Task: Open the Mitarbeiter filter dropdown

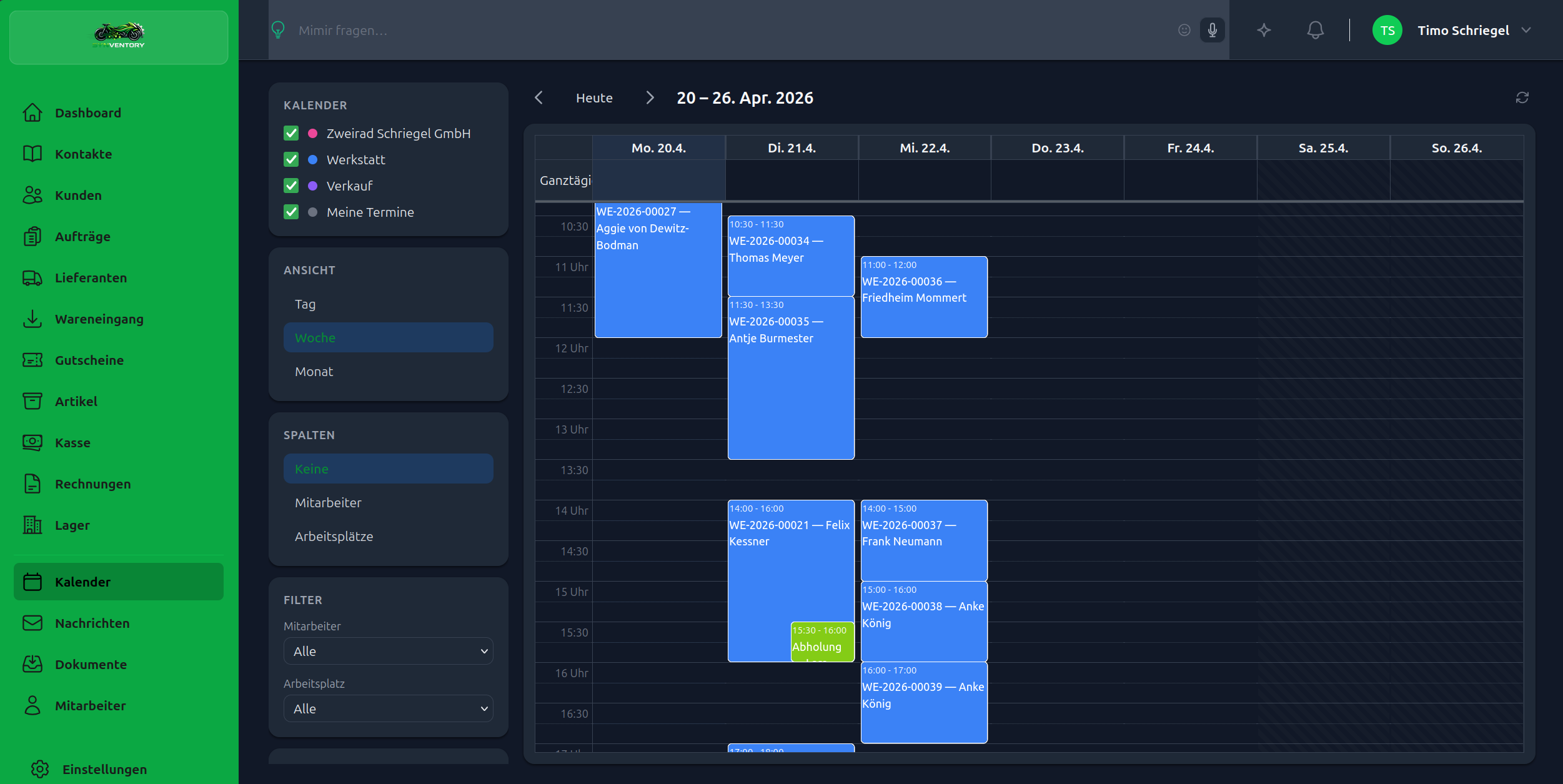Action: point(388,651)
